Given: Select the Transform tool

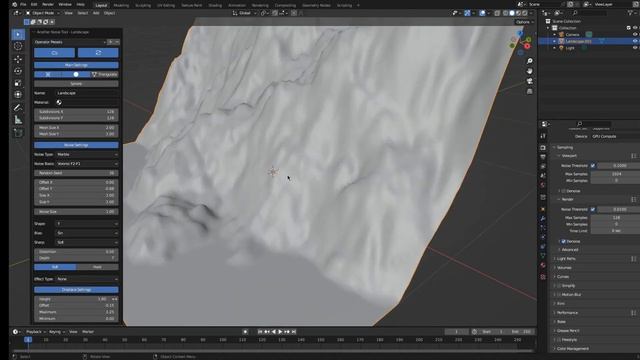Looking at the screenshot, I should (x=18, y=95).
